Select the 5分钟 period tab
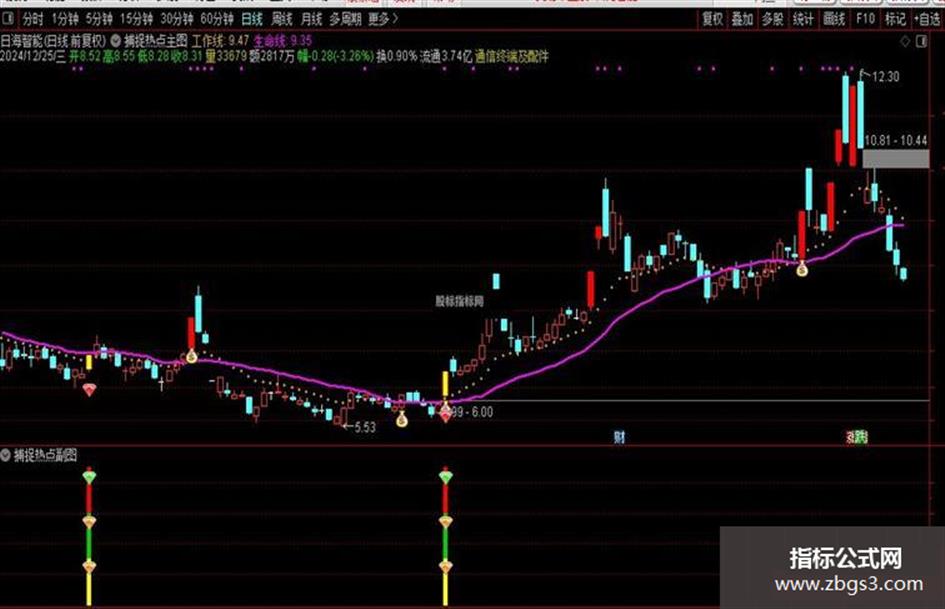945x609 pixels. [99, 19]
